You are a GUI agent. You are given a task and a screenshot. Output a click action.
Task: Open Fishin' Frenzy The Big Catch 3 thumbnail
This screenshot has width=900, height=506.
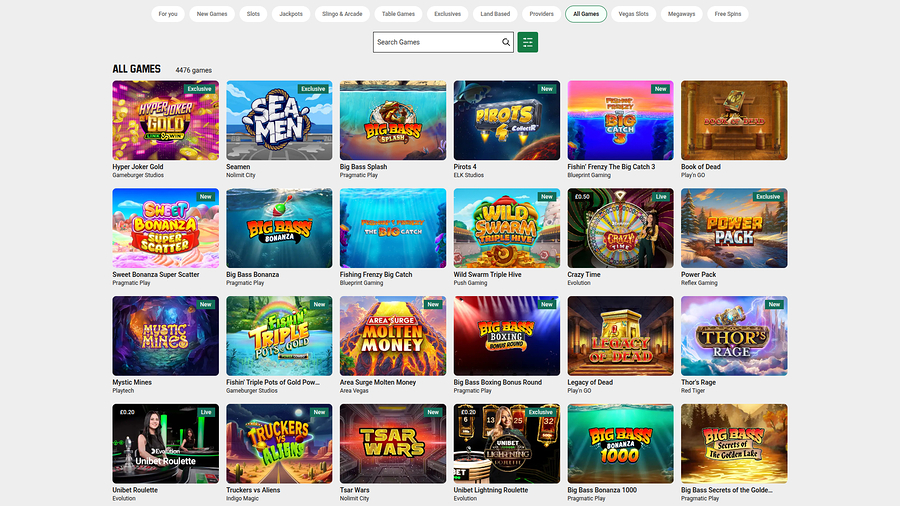[620, 120]
